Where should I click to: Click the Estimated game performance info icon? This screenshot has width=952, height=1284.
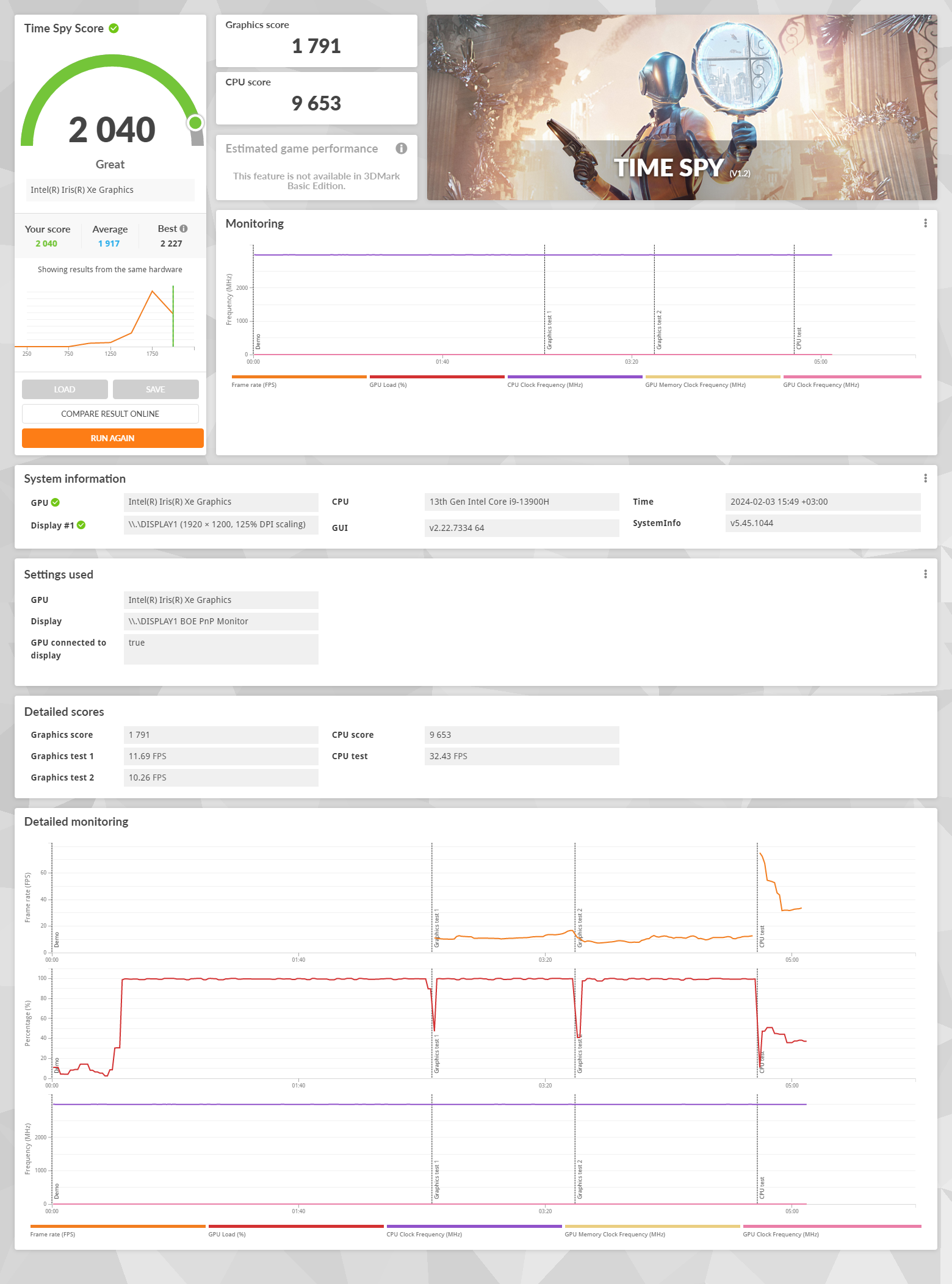pos(401,148)
